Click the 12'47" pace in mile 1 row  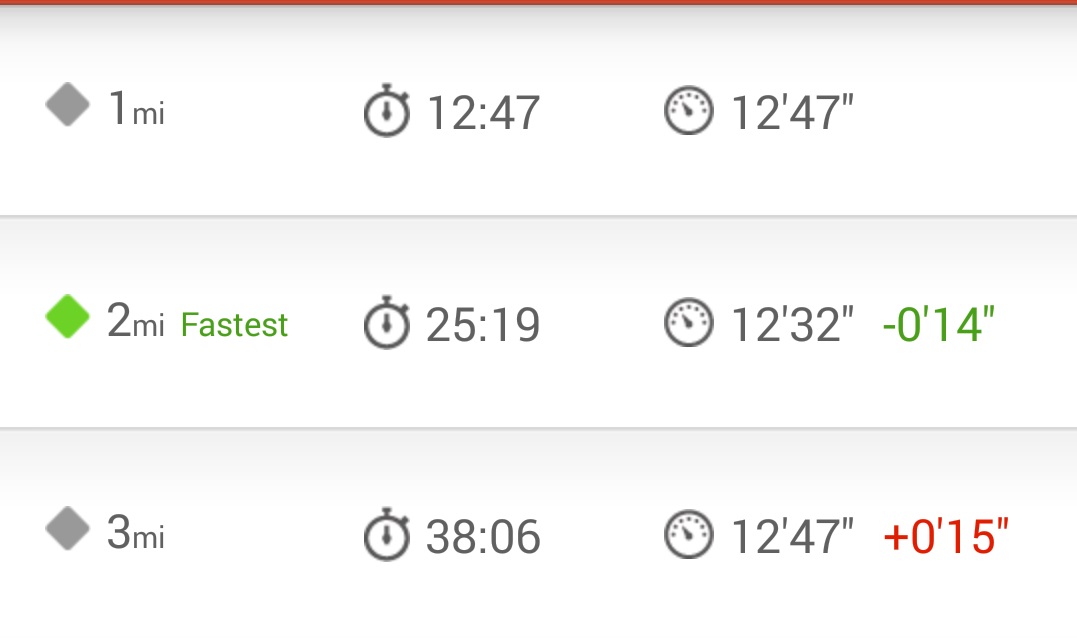(792, 113)
